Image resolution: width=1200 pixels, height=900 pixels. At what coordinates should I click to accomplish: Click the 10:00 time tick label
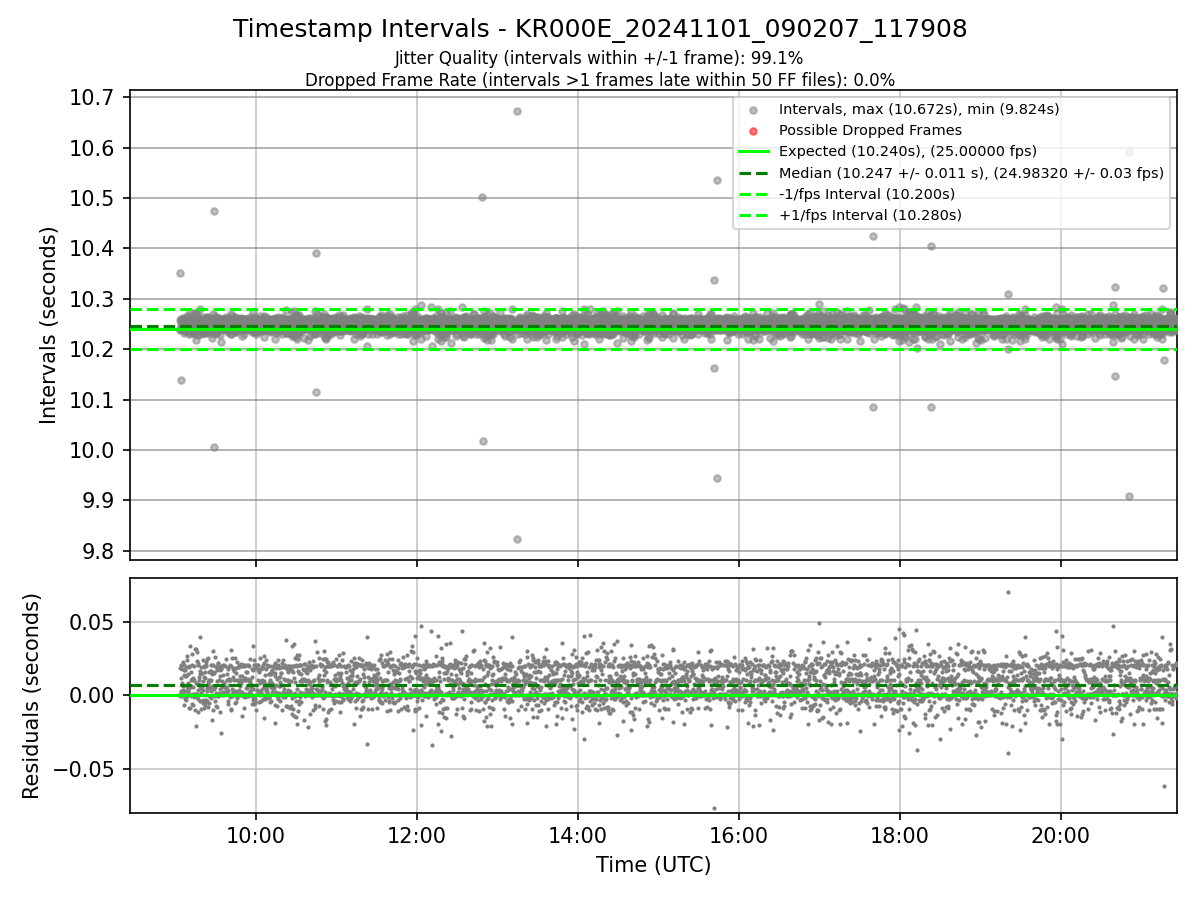pos(256,836)
